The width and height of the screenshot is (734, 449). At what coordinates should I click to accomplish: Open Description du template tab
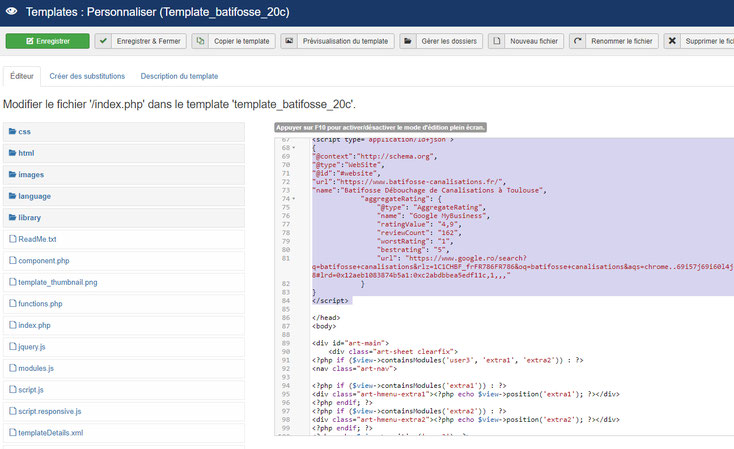click(179, 76)
